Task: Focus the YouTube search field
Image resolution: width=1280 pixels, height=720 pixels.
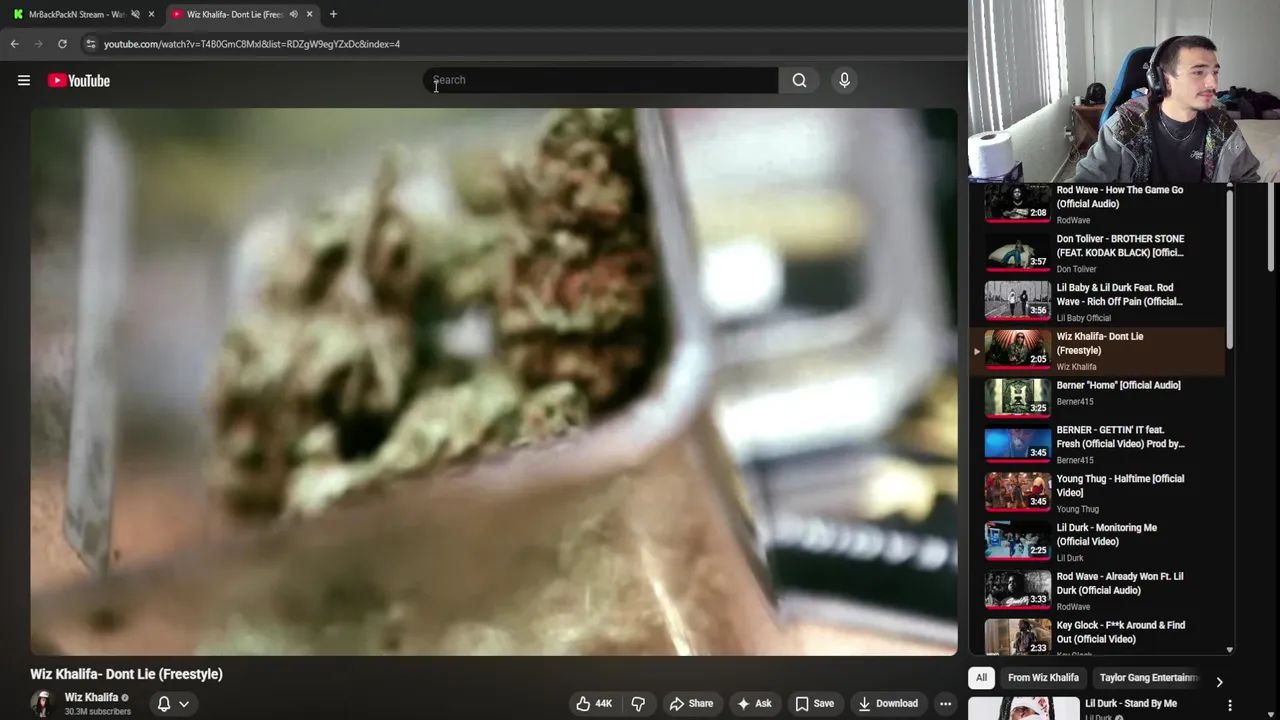Action: [x=600, y=80]
